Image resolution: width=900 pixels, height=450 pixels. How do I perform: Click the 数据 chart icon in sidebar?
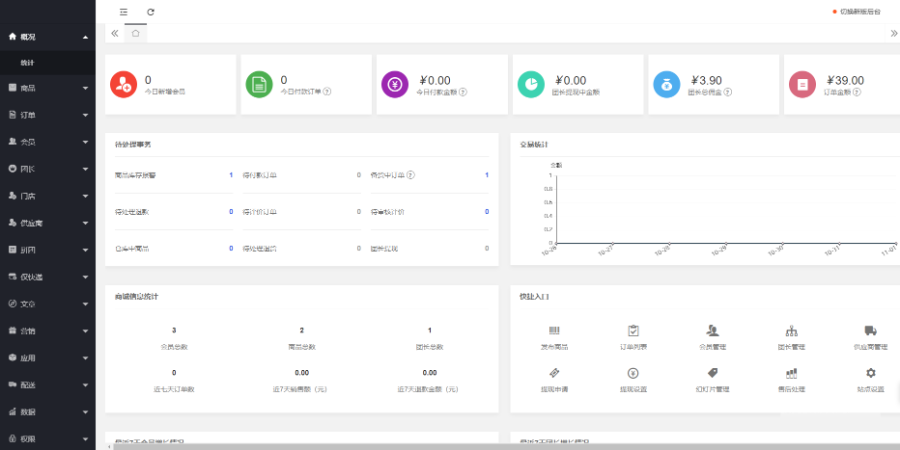[x=13, y=412]
